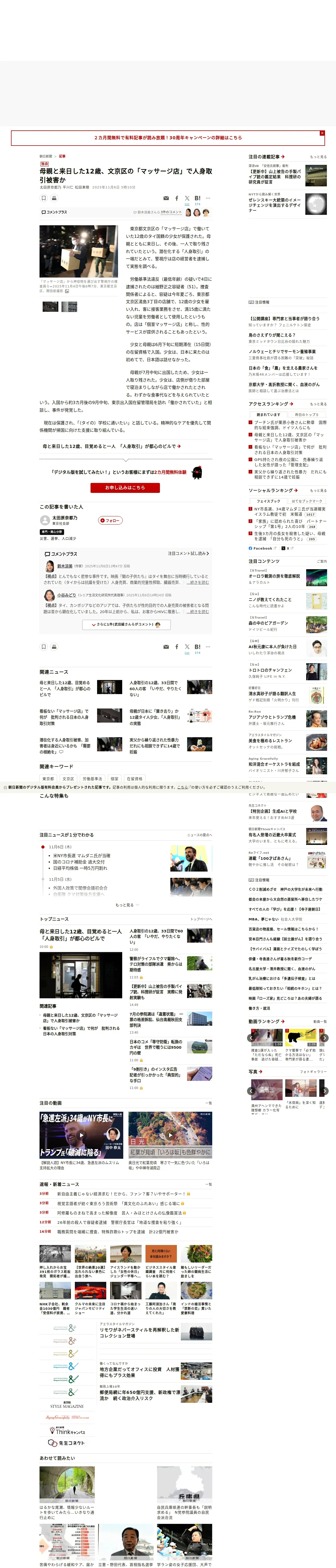Viewport: 336px width, 1568px height.
Task: Expand さらに1件 (武田緑さんらがコメント) comments
Action: 126,625
